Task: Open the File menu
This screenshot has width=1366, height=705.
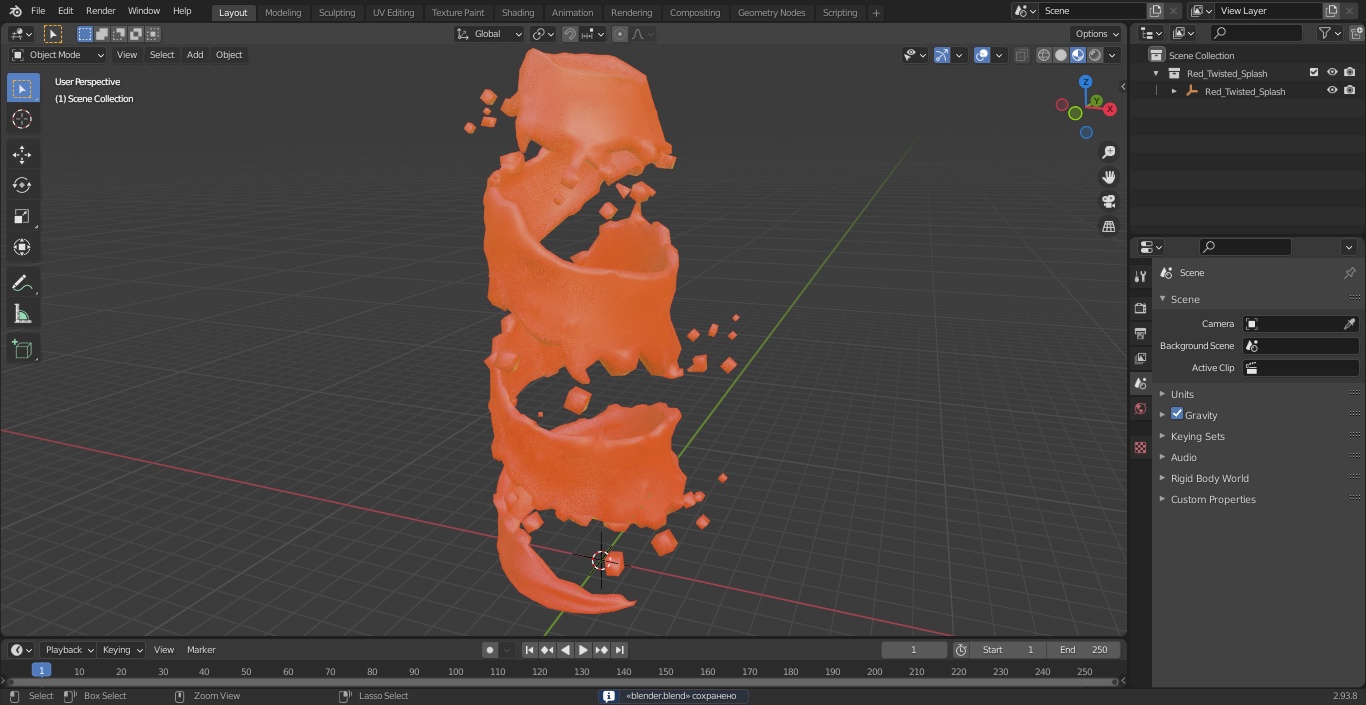Action: (38, 11)
